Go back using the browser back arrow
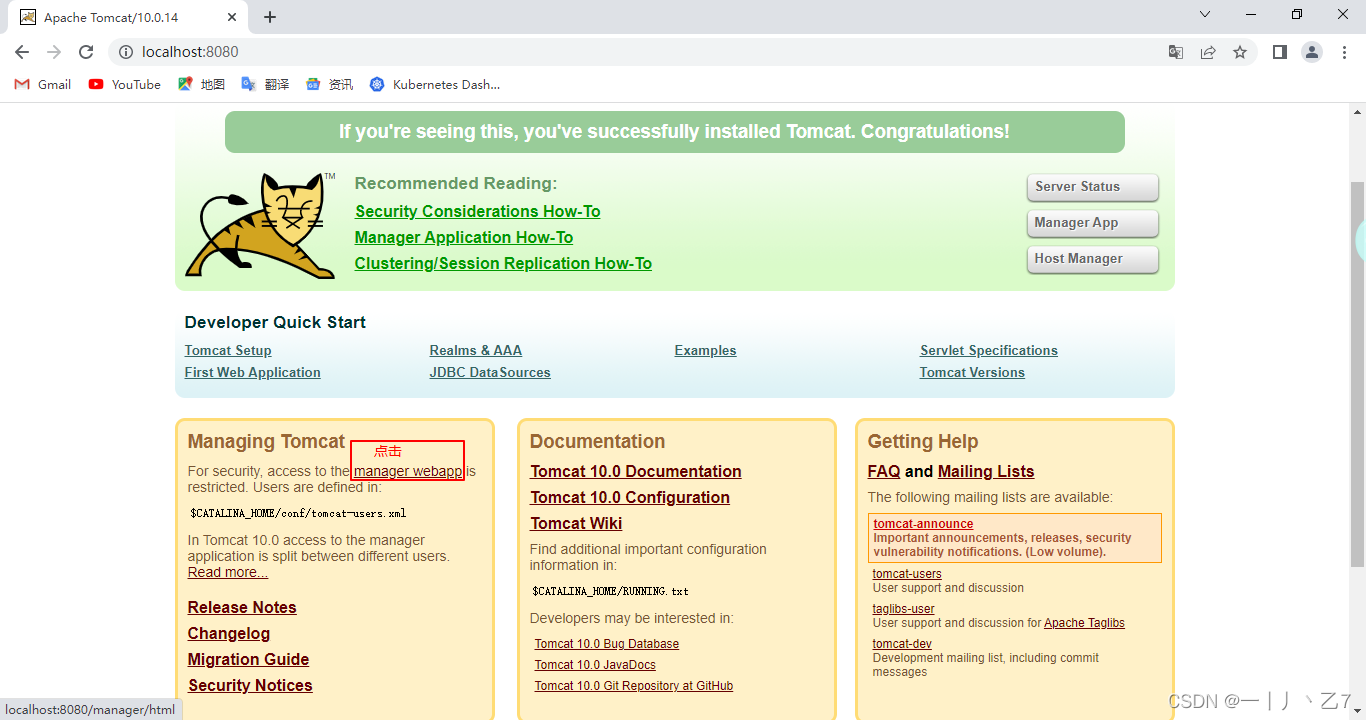The image size is (1366, 720). [22, 52]
